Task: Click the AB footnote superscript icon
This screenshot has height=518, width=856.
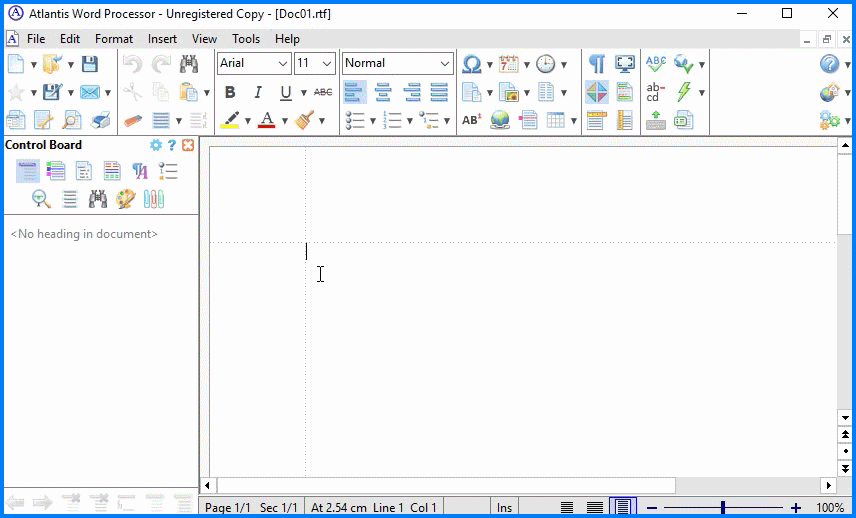Action: point(471,120)
